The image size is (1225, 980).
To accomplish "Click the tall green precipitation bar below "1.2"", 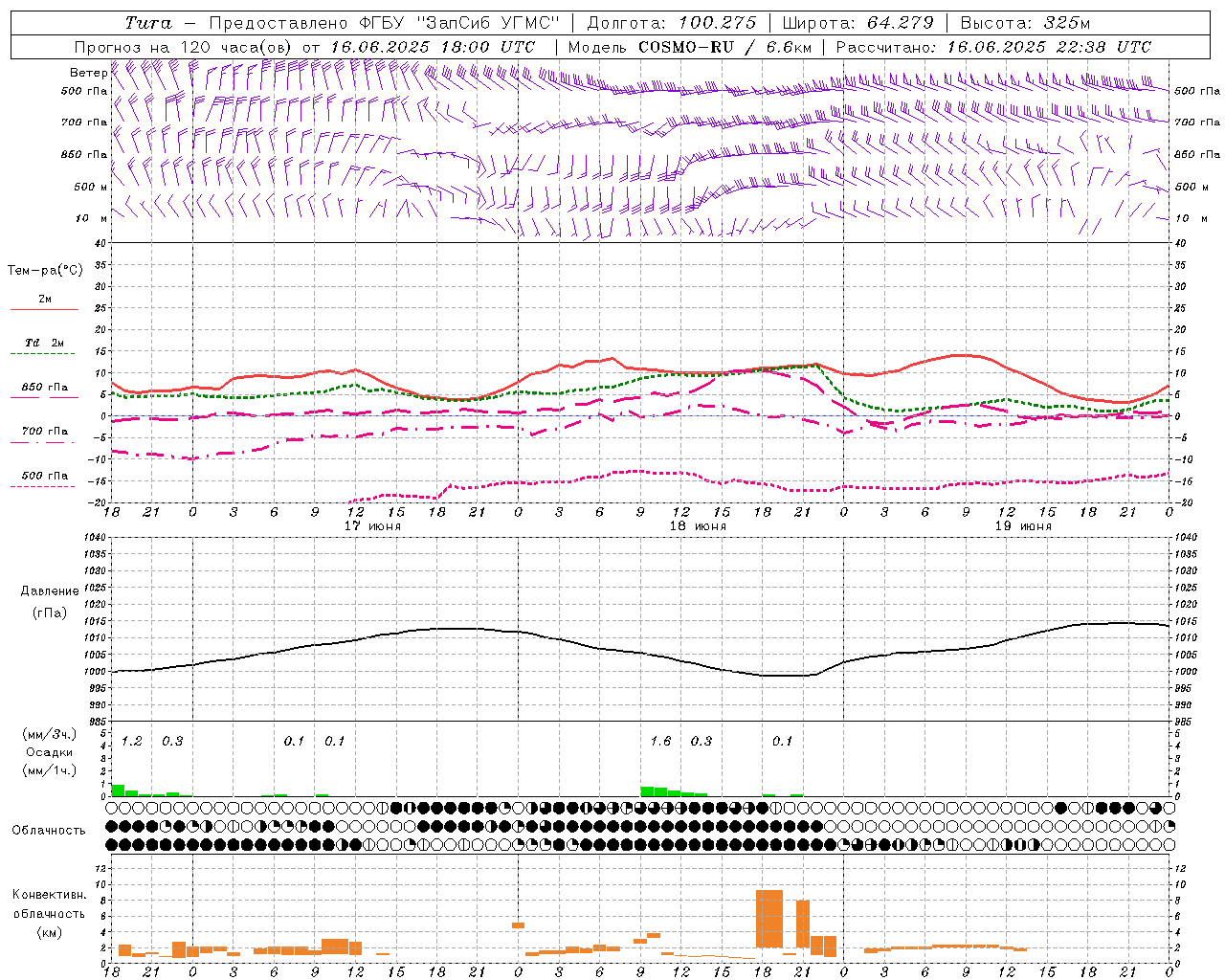I will pyautogui.click(x=118, y=791).
